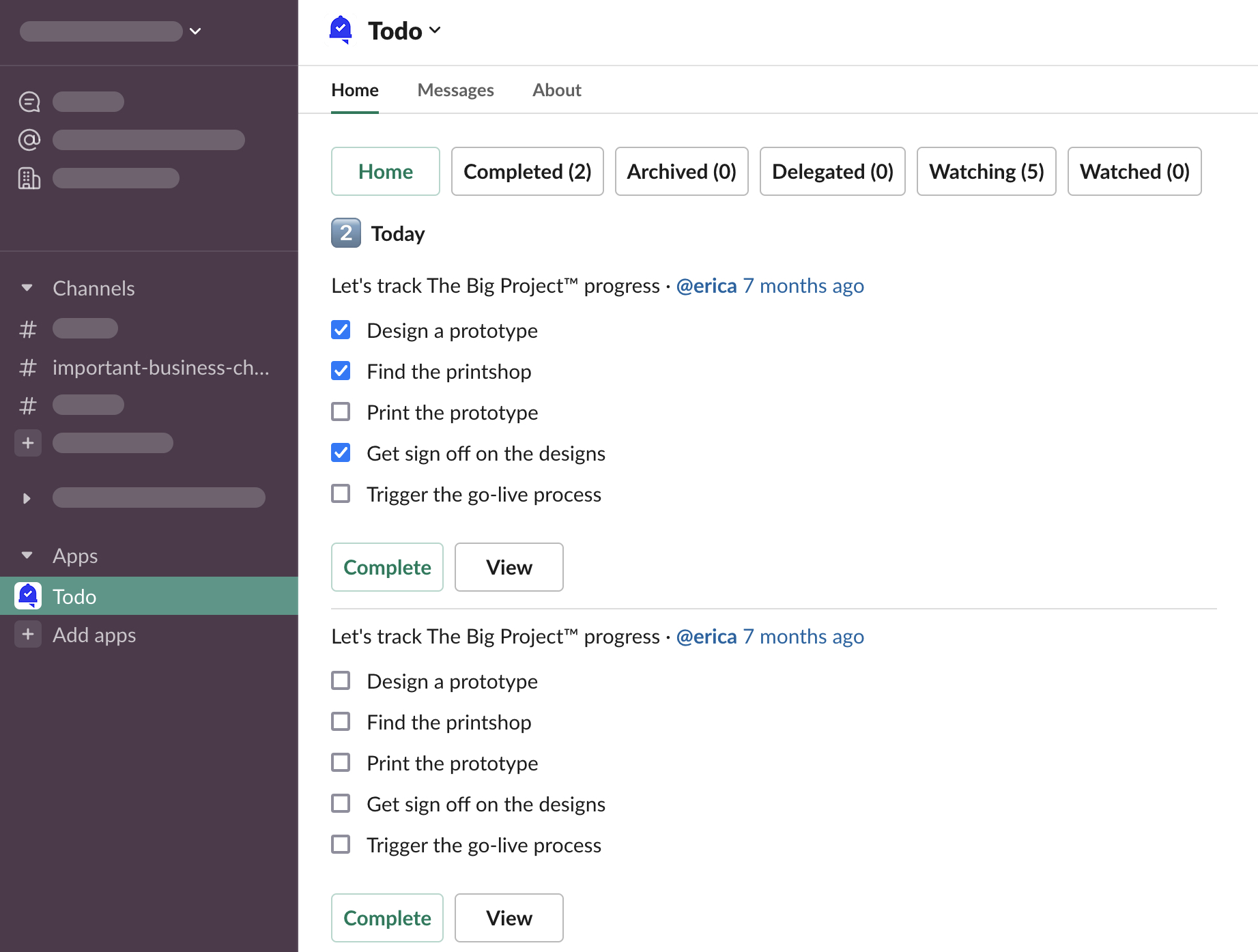Viewport: 1258px width, 952px height.
Task: Click the plus icon below channels list
Action: (x=28, y=443)
